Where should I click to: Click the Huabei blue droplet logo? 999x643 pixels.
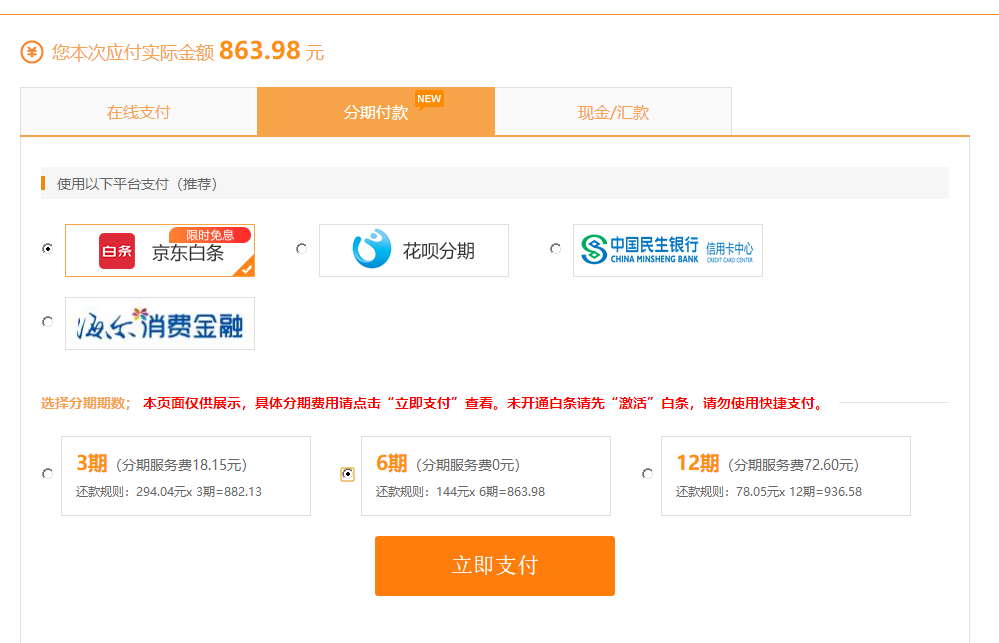372,250
